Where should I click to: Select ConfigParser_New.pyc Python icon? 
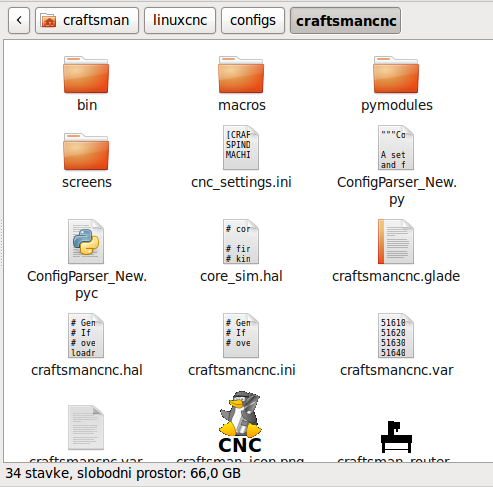(x=86, y=242)
